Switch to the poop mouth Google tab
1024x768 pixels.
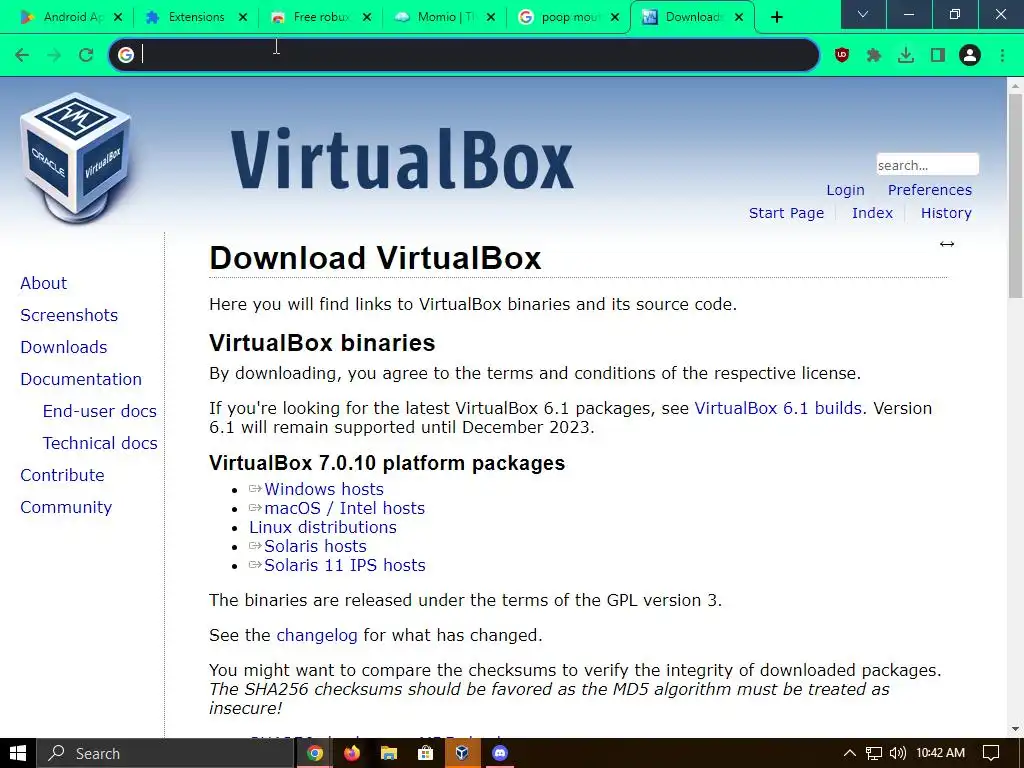pos(562,17)
